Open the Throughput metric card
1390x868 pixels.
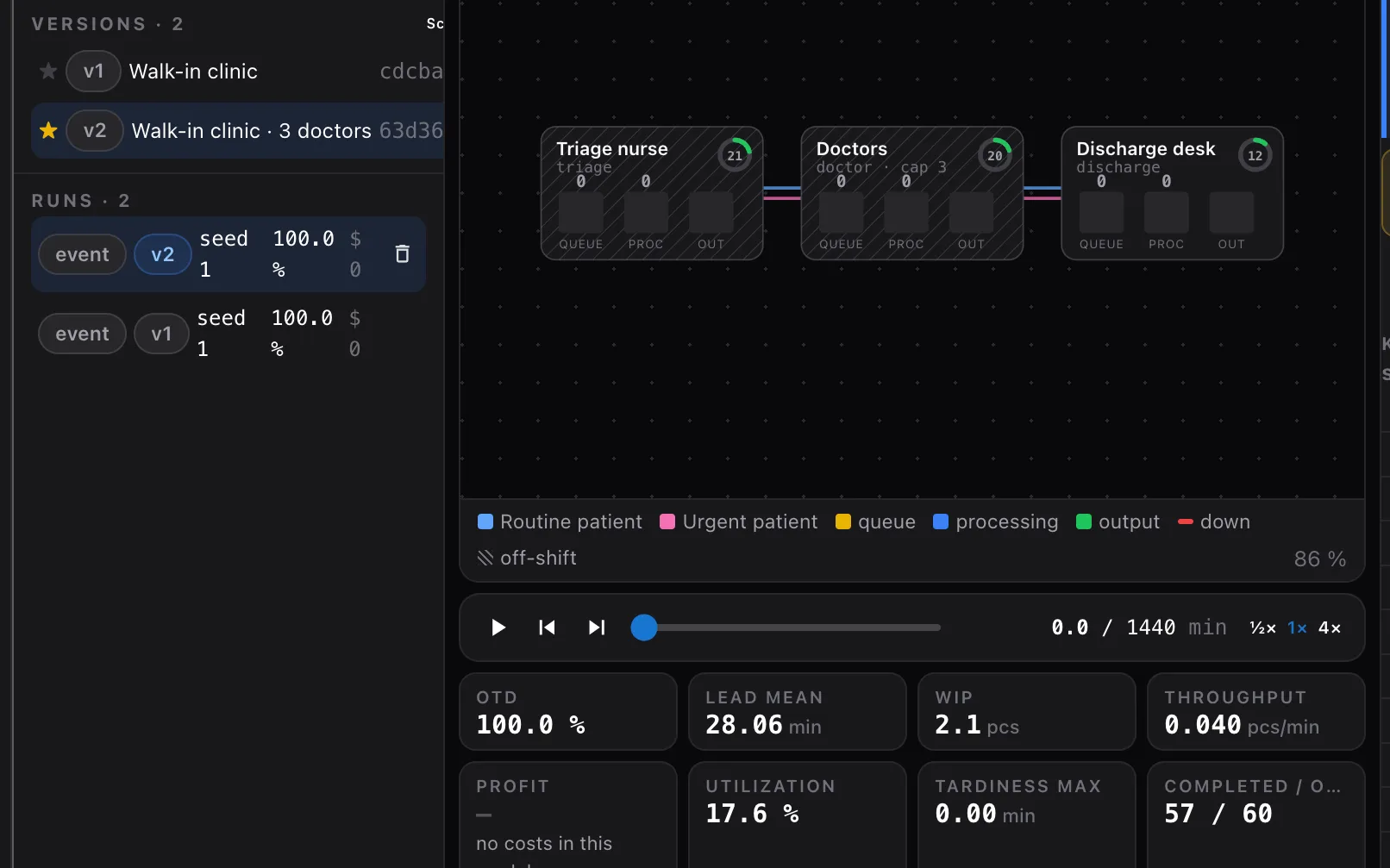(1256, 712)
